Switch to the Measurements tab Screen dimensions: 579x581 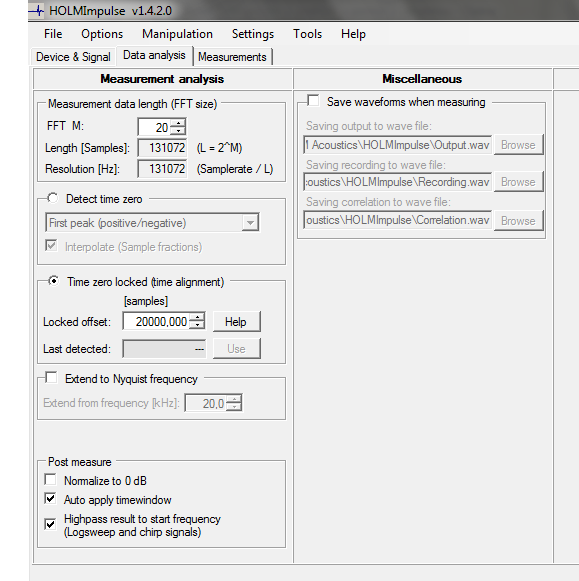[x=232, y=57]
